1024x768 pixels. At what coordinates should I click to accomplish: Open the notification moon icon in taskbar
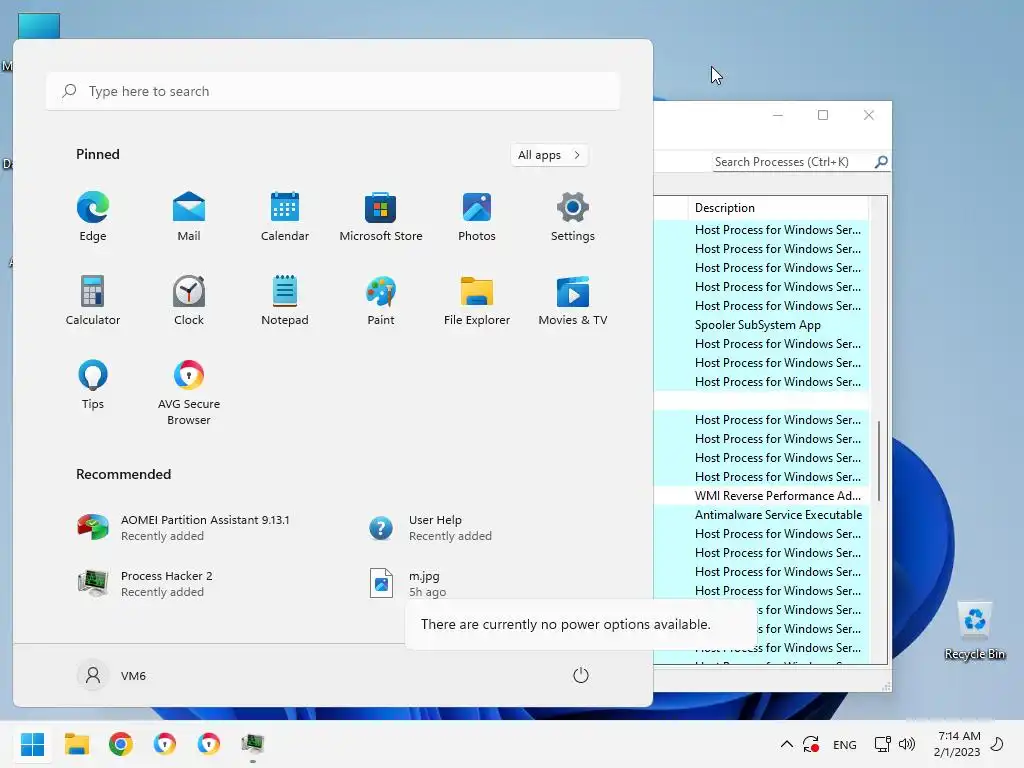997,744
